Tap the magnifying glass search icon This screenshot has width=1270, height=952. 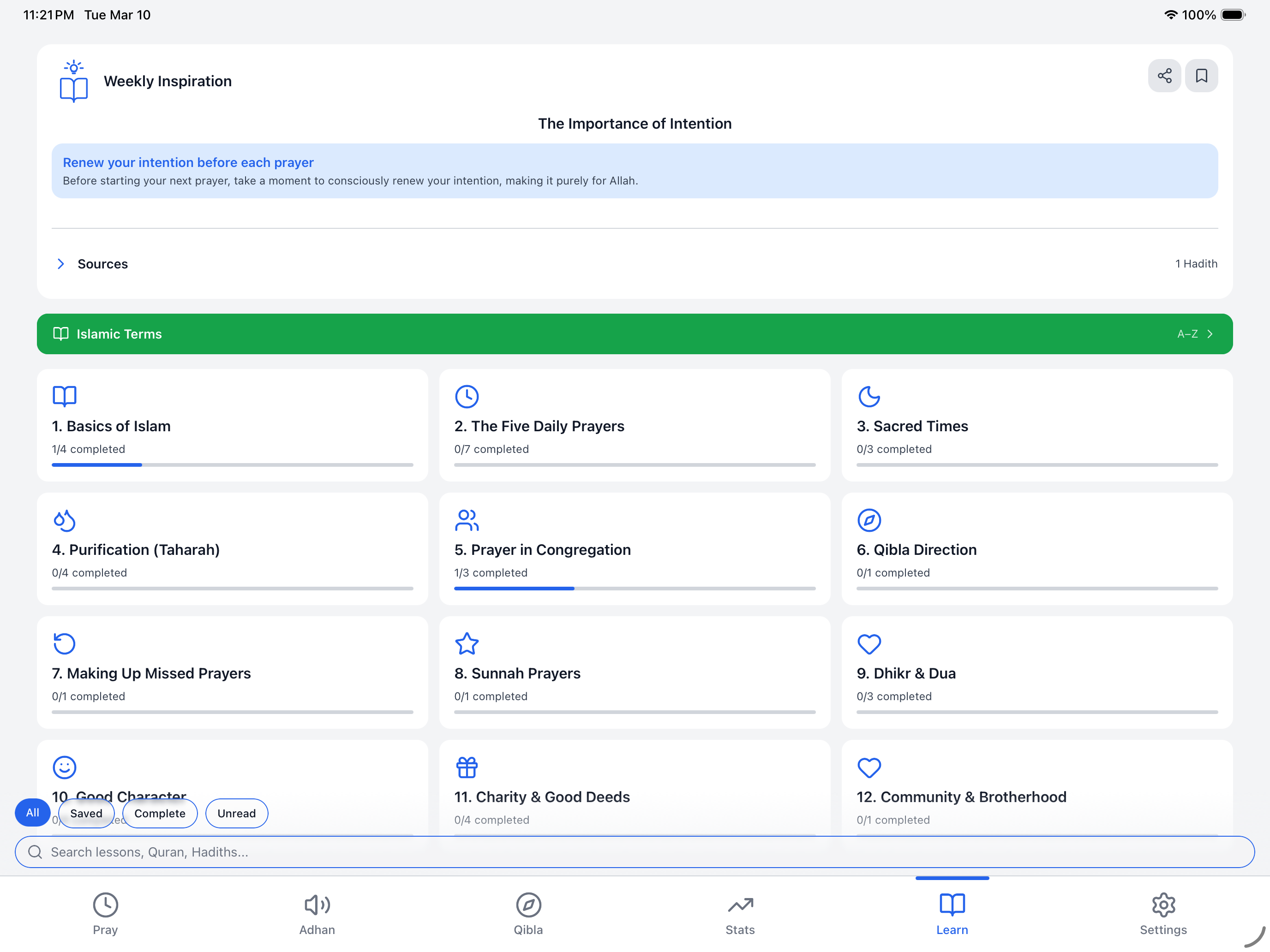[35, 852]
